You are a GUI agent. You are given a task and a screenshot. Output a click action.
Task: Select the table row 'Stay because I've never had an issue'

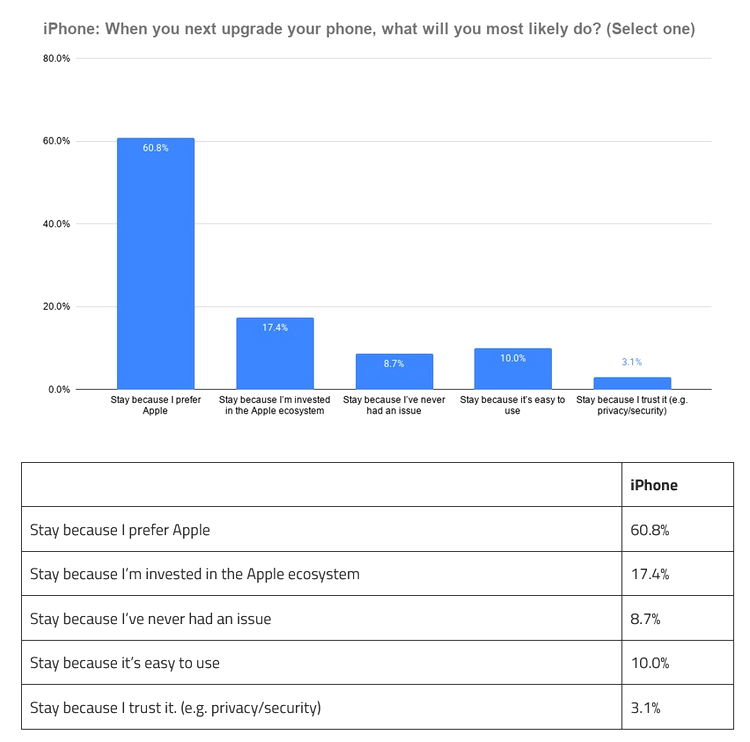151,619
